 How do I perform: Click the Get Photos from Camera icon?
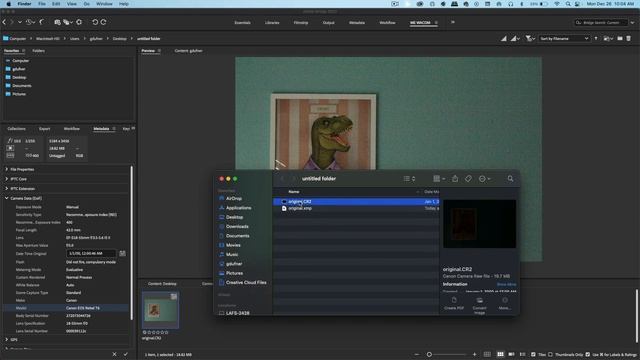pyautogui.click(x=58, y=22)
